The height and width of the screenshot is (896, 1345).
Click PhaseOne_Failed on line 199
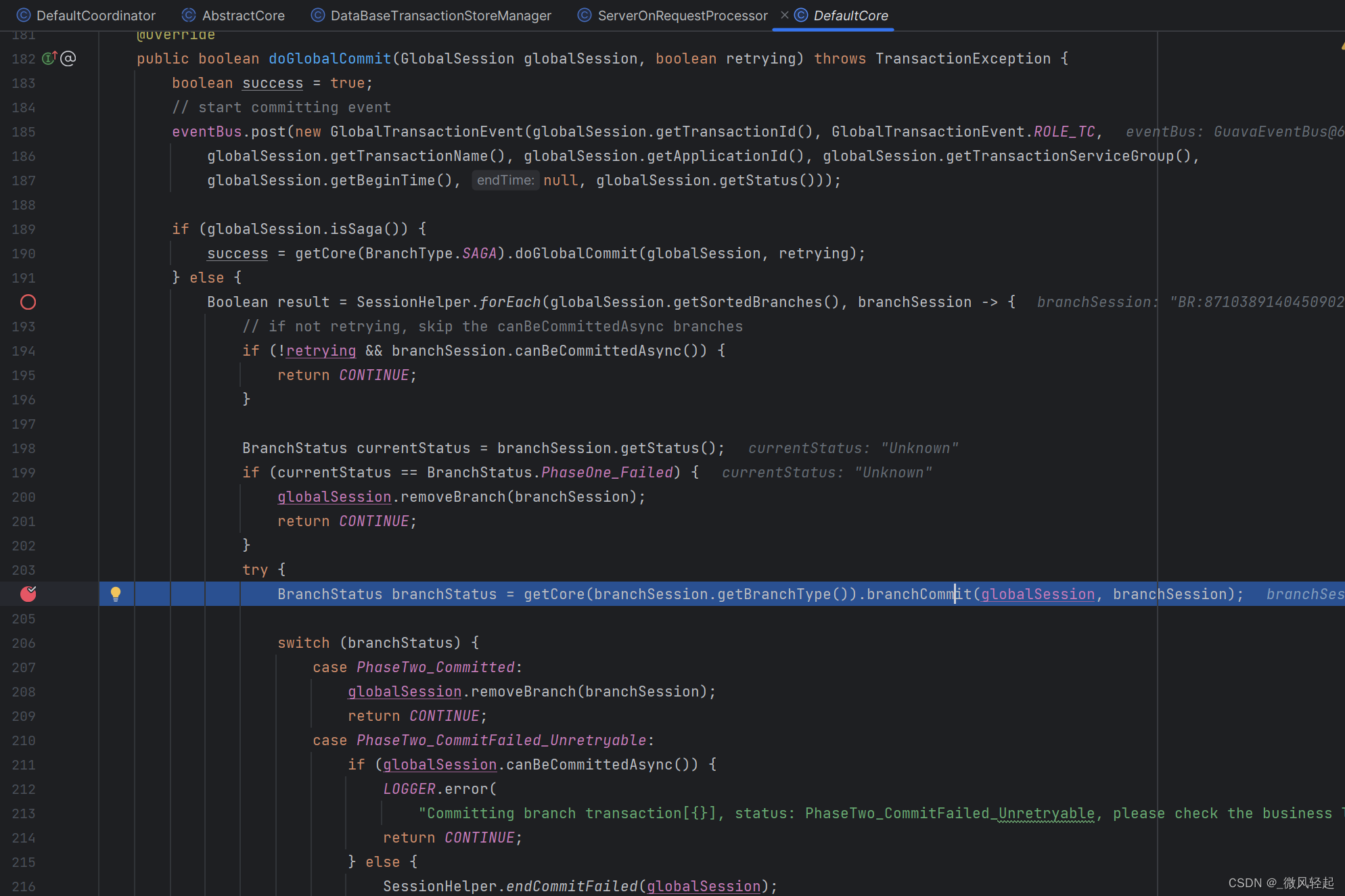[608, 472]
